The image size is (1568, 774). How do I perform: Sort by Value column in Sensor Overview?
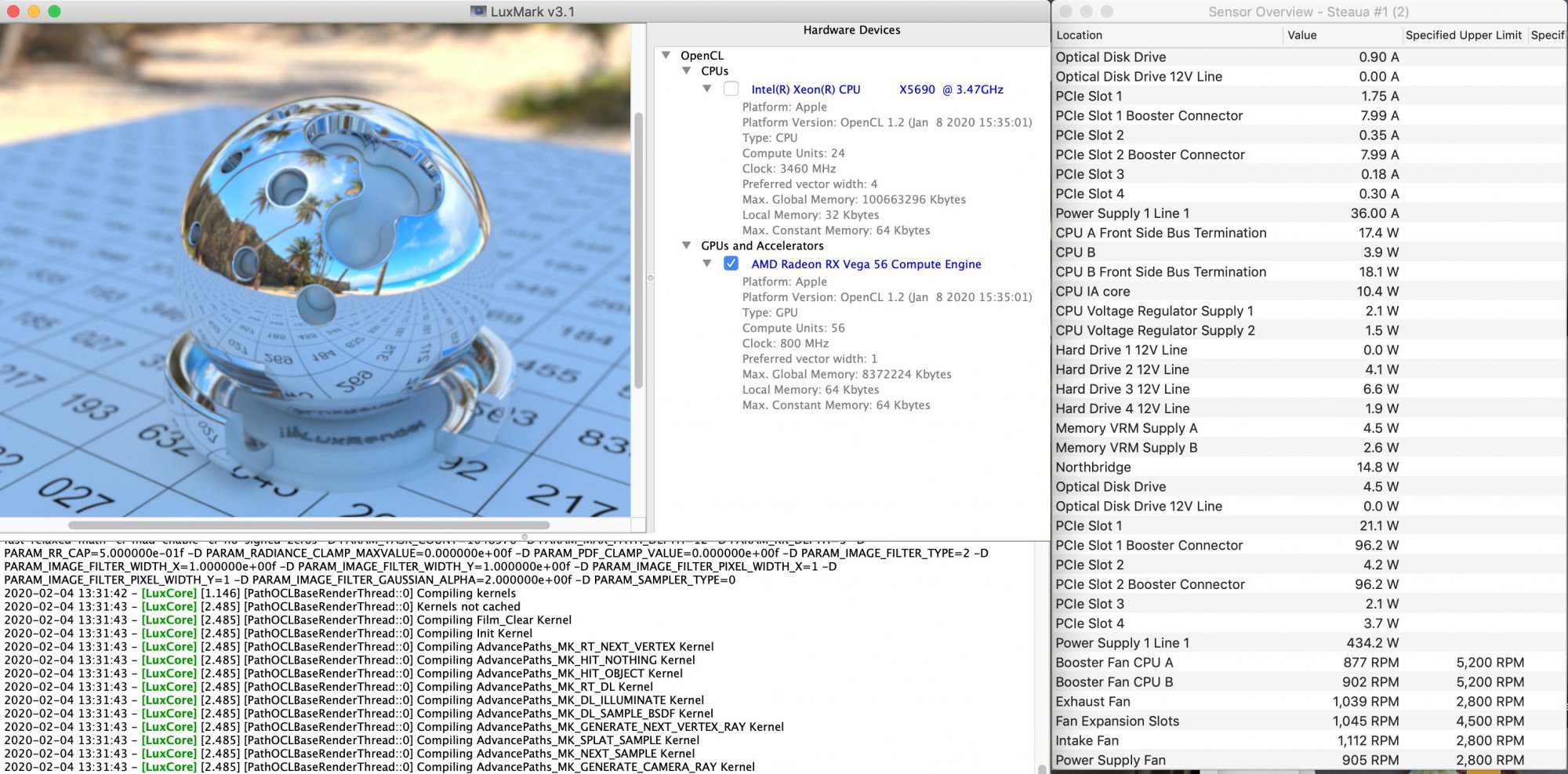[1341, 35]
